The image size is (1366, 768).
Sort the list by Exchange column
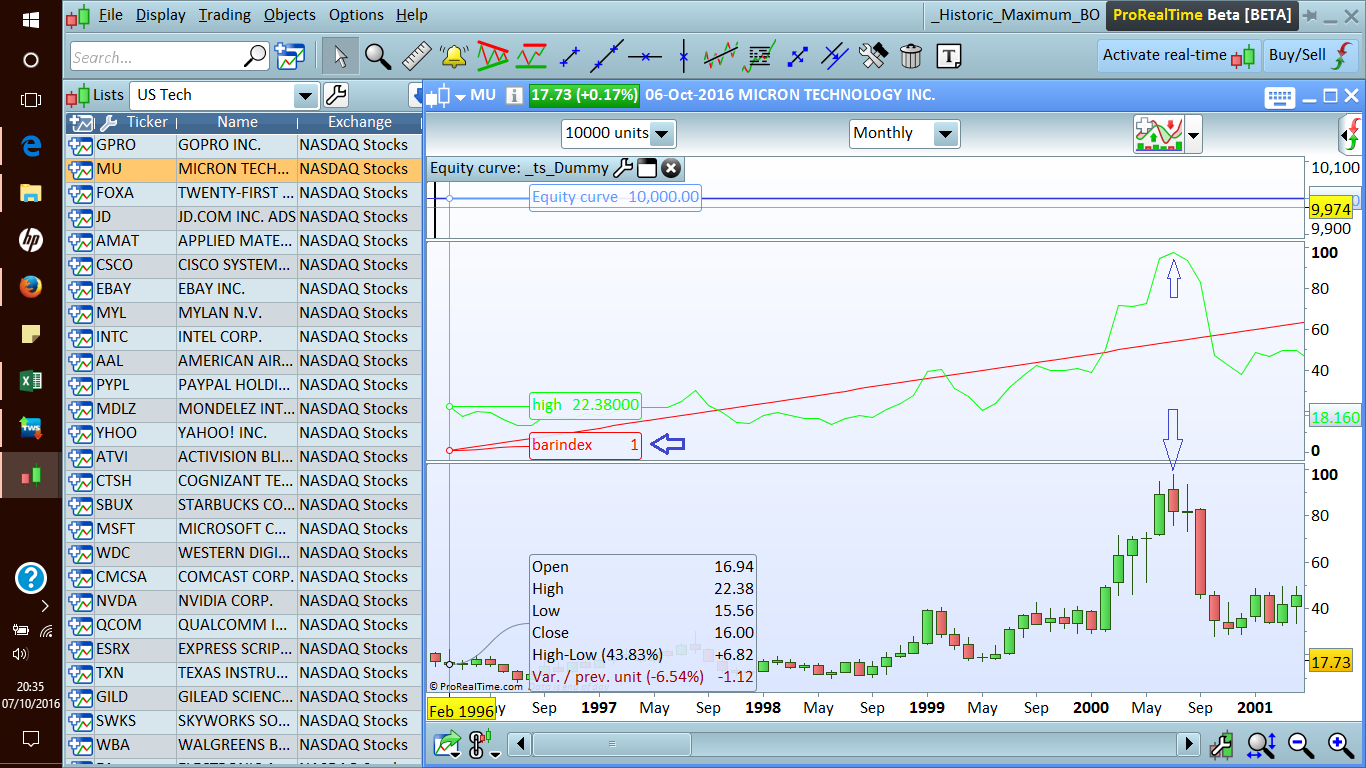click(360, 122)
